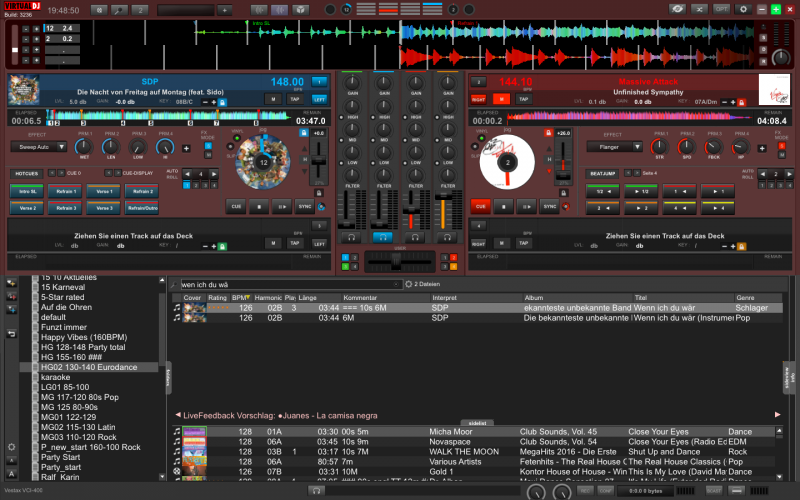
Task: Sort the track list by BPM column
Action: click(x=240, y=298)
